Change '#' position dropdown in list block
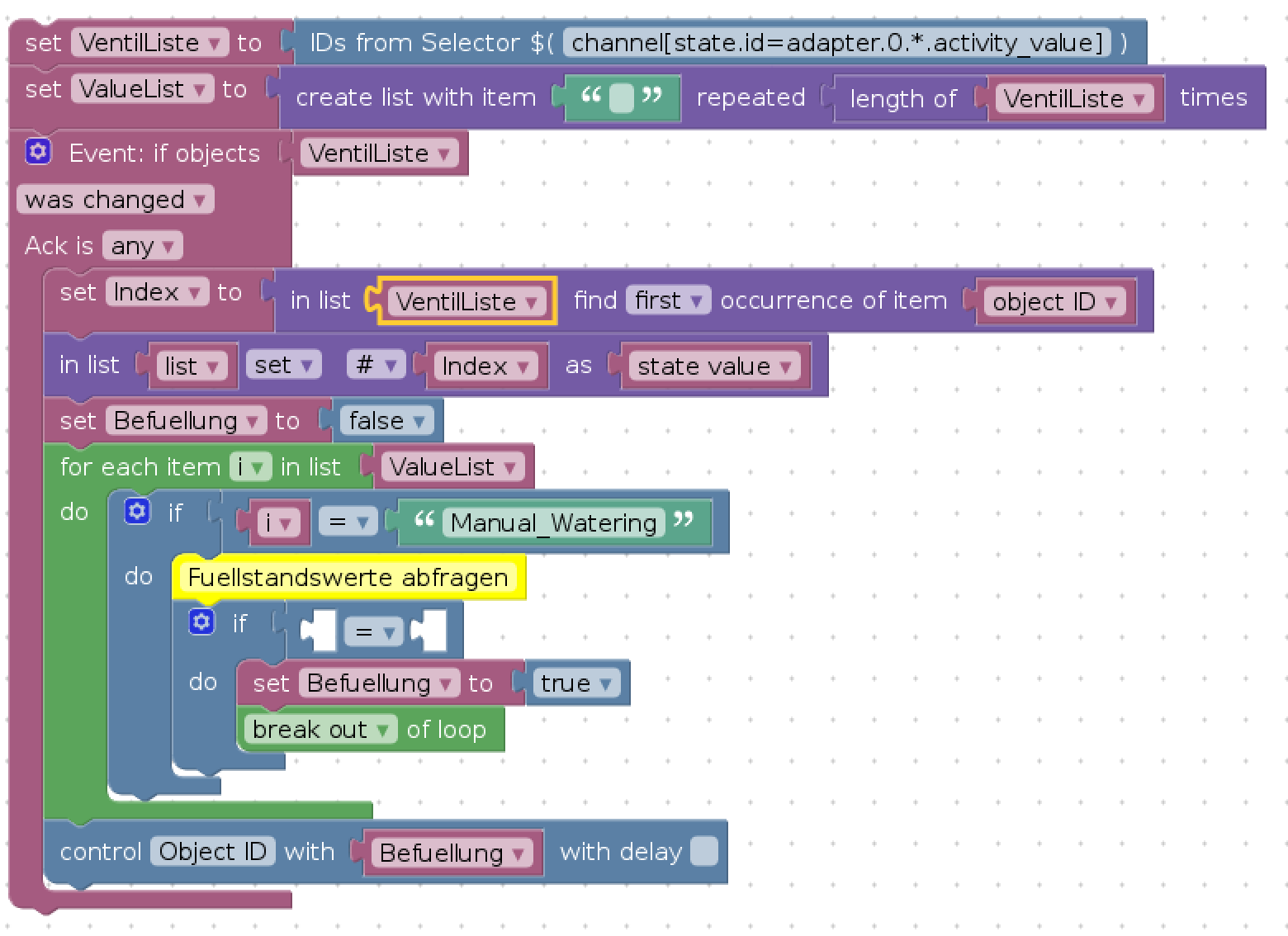 [x=376, y=365]
